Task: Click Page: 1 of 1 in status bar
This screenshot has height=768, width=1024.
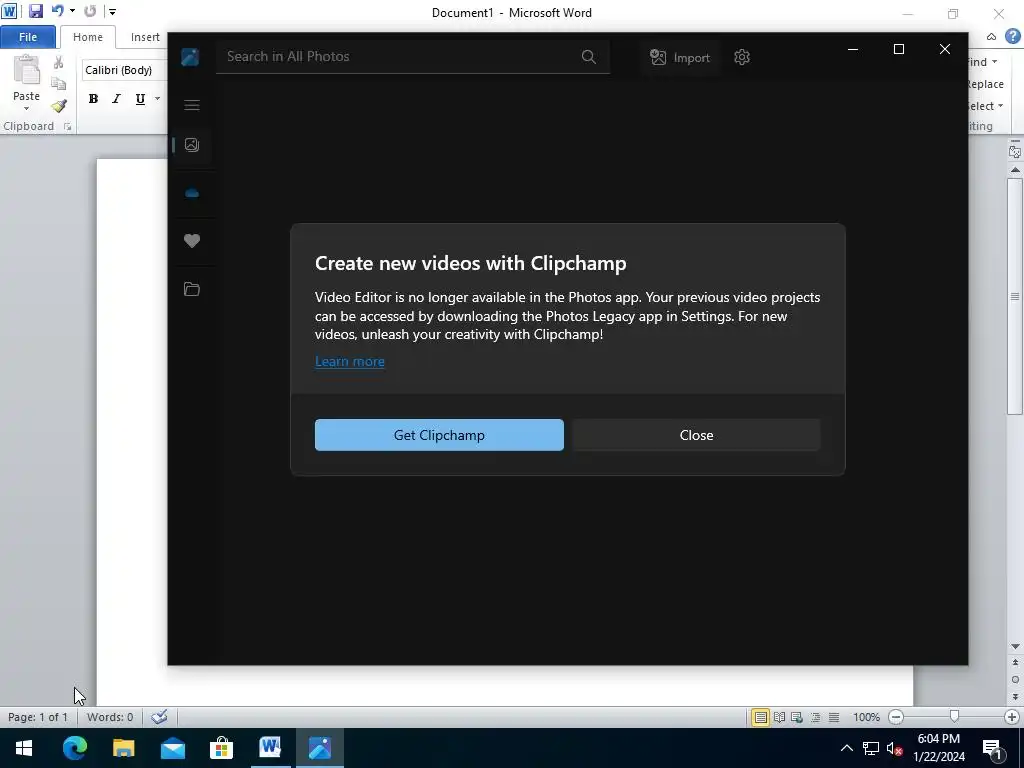Action: coord(38,717)
